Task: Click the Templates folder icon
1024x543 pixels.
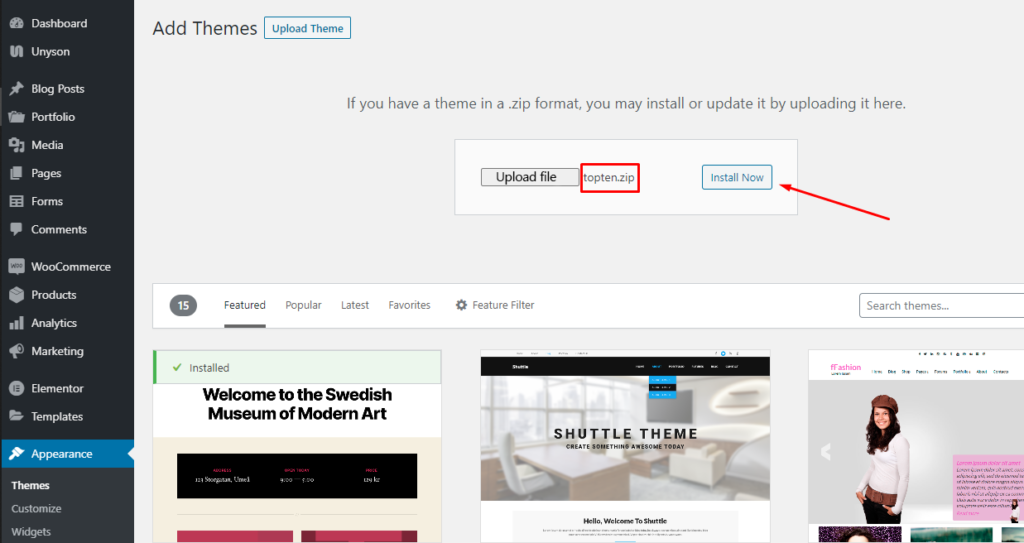Action: [x=17, y=416]
